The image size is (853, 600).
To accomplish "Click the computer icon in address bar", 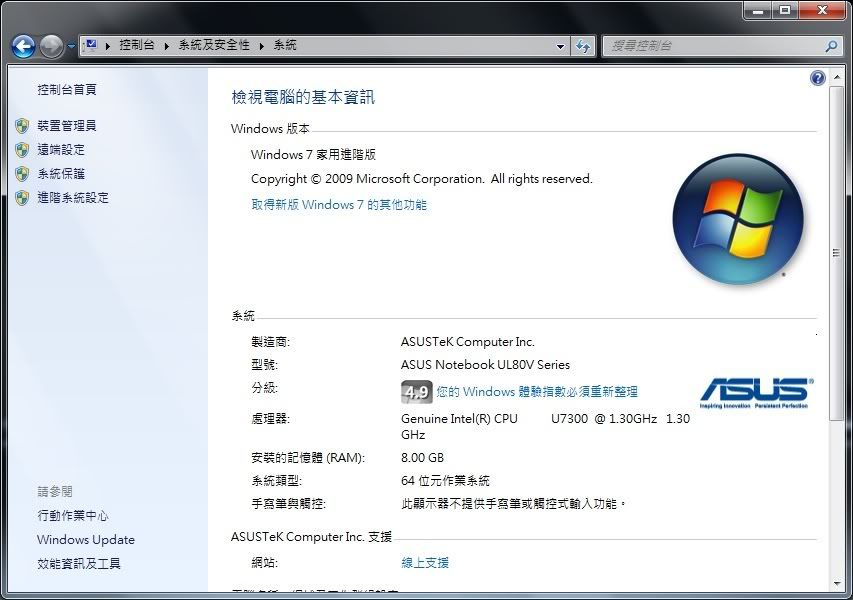I will pyautogui.click(x=91, y=45).
